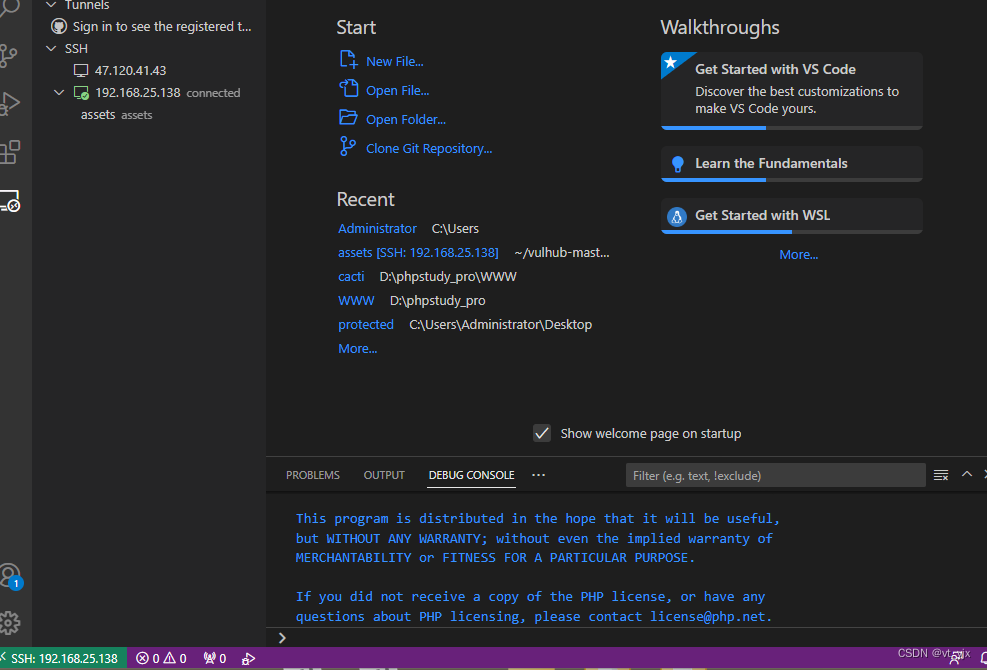Click the Filter field in Debug Console
Image resolution: width=987 pixels, height=670 pixels.
[x=775, y=474]
